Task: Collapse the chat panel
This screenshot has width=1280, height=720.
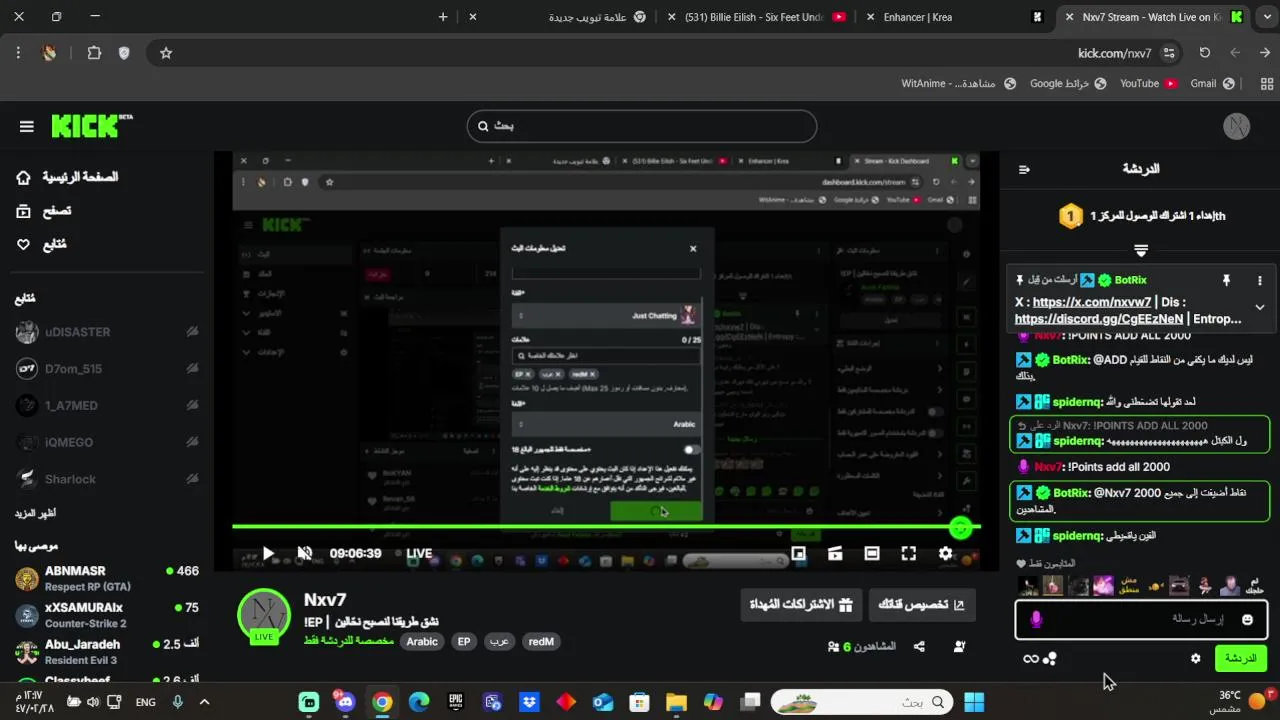Action: click(1024, 169)
